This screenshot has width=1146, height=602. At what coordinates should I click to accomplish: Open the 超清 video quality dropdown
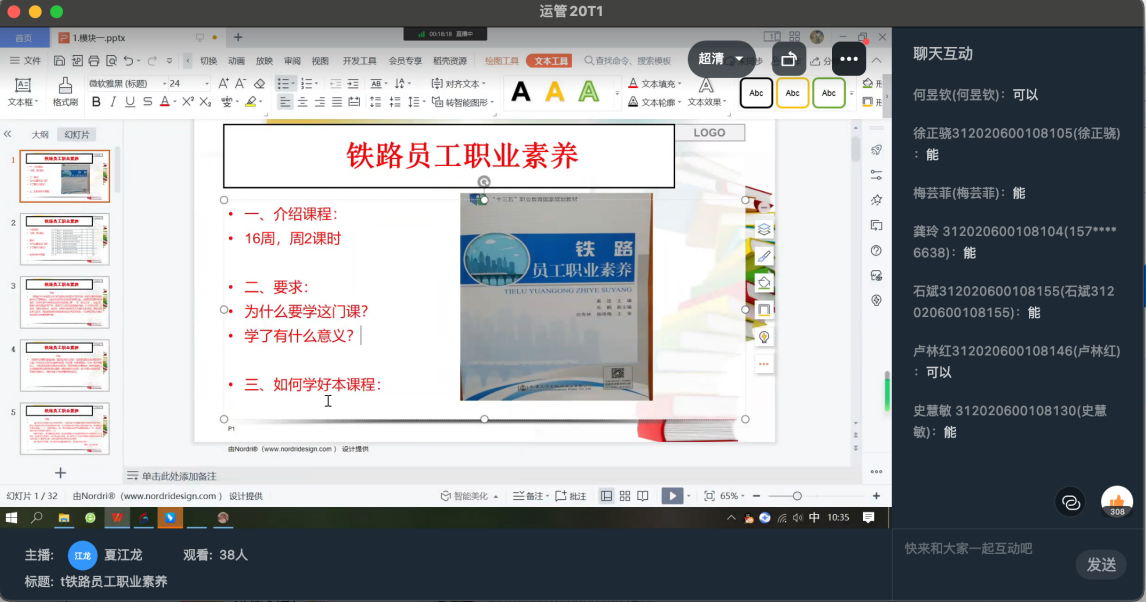pyautogui.click(x=721, y=59)
